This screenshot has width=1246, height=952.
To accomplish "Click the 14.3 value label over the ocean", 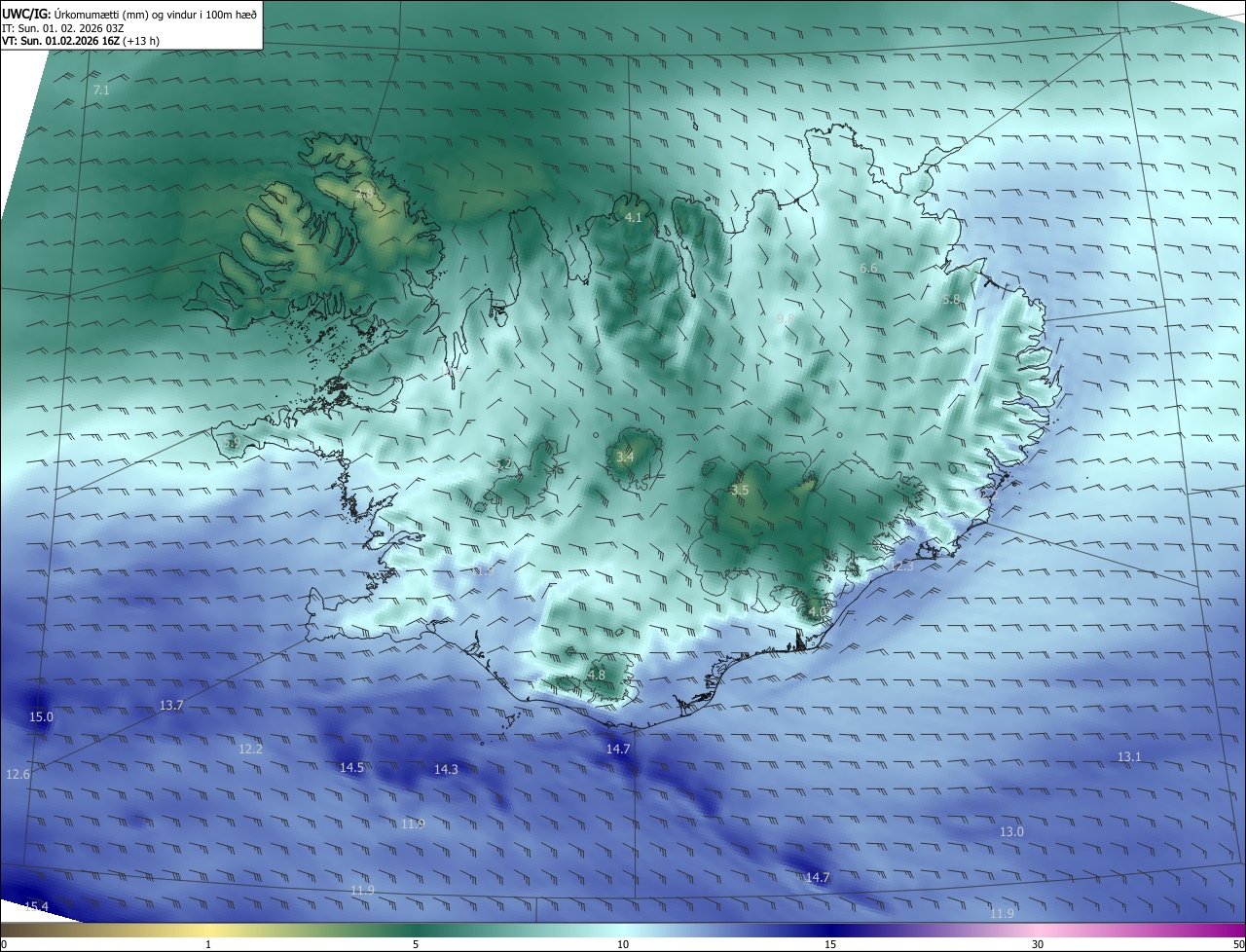I will pyautogui.click(x=446, y=770).
